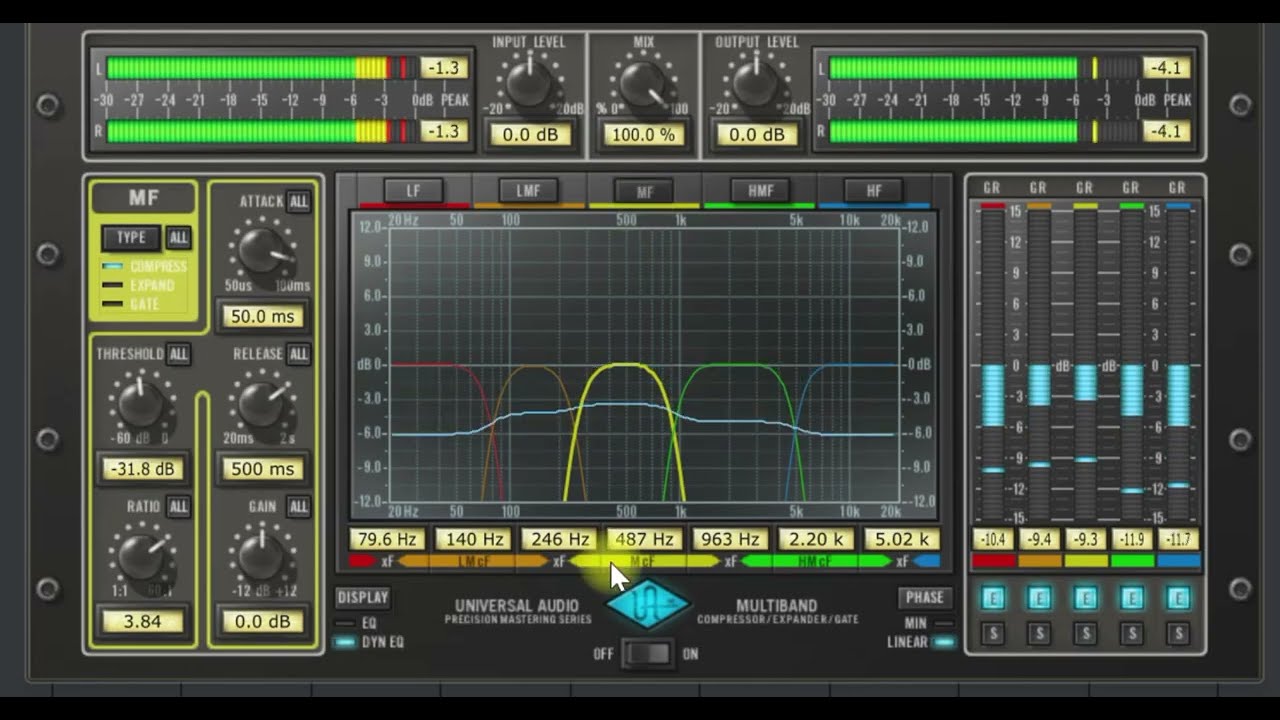The height and width of the screenshot is (720, 1280).
Task: Click the GAIN knob
Action: point(261,557)
